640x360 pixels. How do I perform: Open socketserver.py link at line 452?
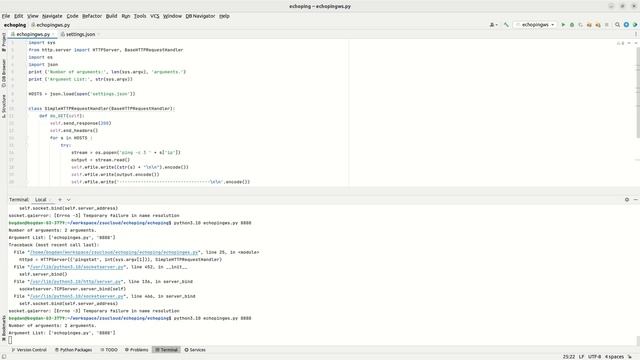pos(77,267)
